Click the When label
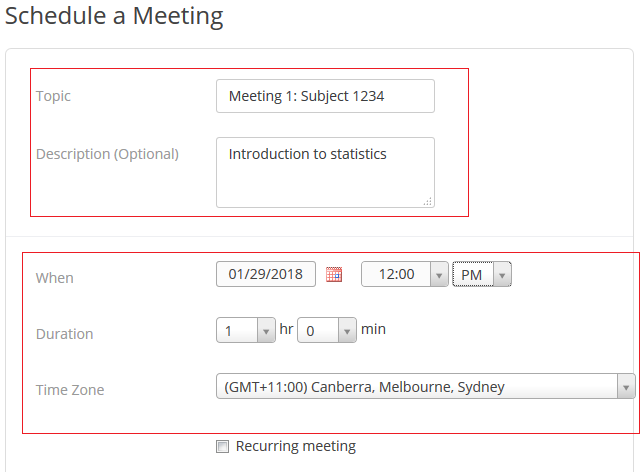Screen dimensions: 644x472 point(54,278)
